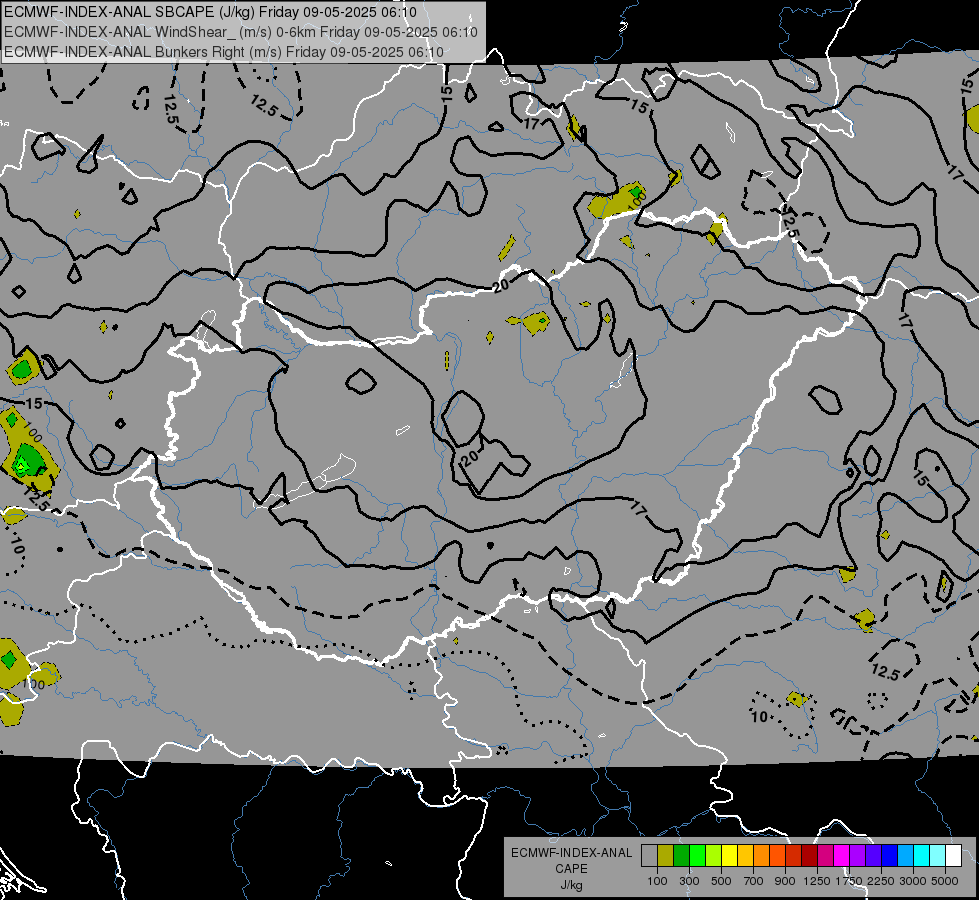979x900 pixels.
Task: Click the Bunkers Right (m/s) title line
Action: [x=224, y=52]
